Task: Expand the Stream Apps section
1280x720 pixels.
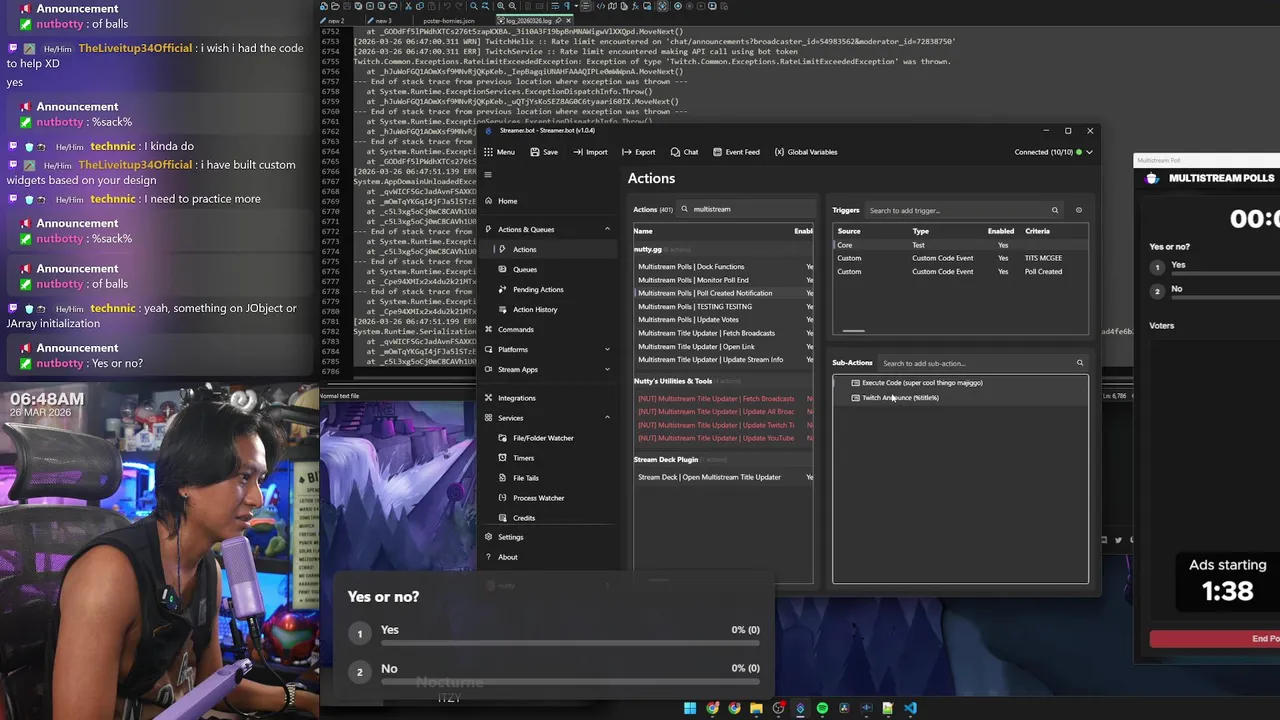Action: pyautogui.click(x=607, y=369)
